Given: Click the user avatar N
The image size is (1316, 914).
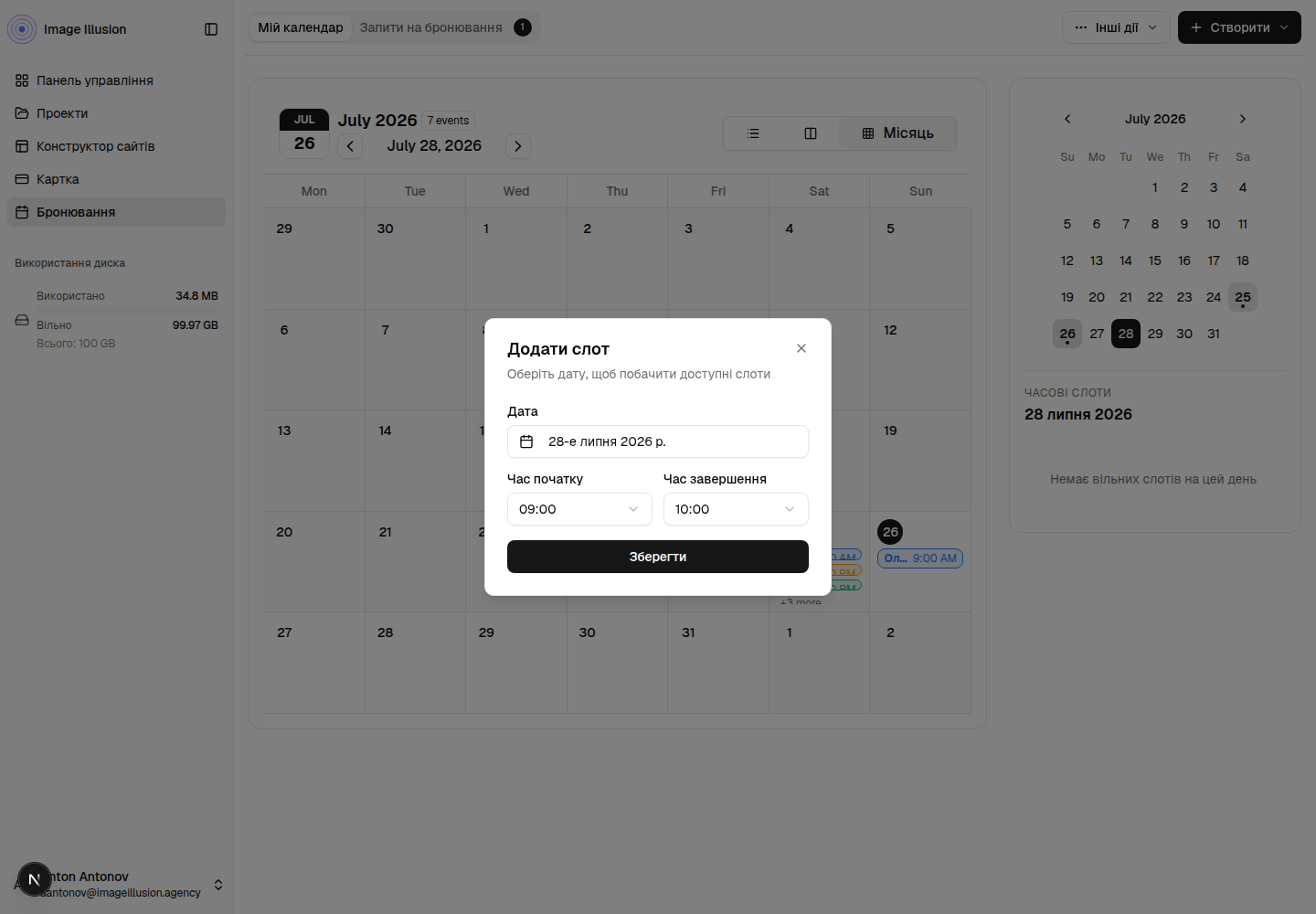Looking at the screenshot, I should pos(35,879).
